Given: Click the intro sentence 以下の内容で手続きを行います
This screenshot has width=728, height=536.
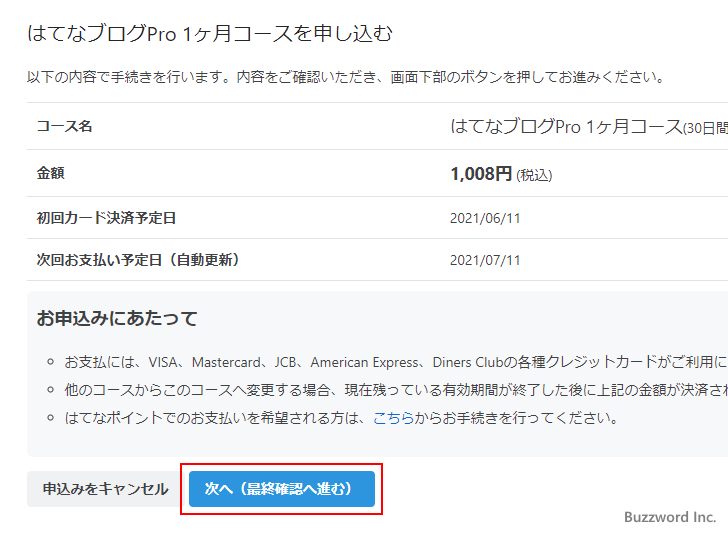Looking at the screenshot, I should 346,77.
